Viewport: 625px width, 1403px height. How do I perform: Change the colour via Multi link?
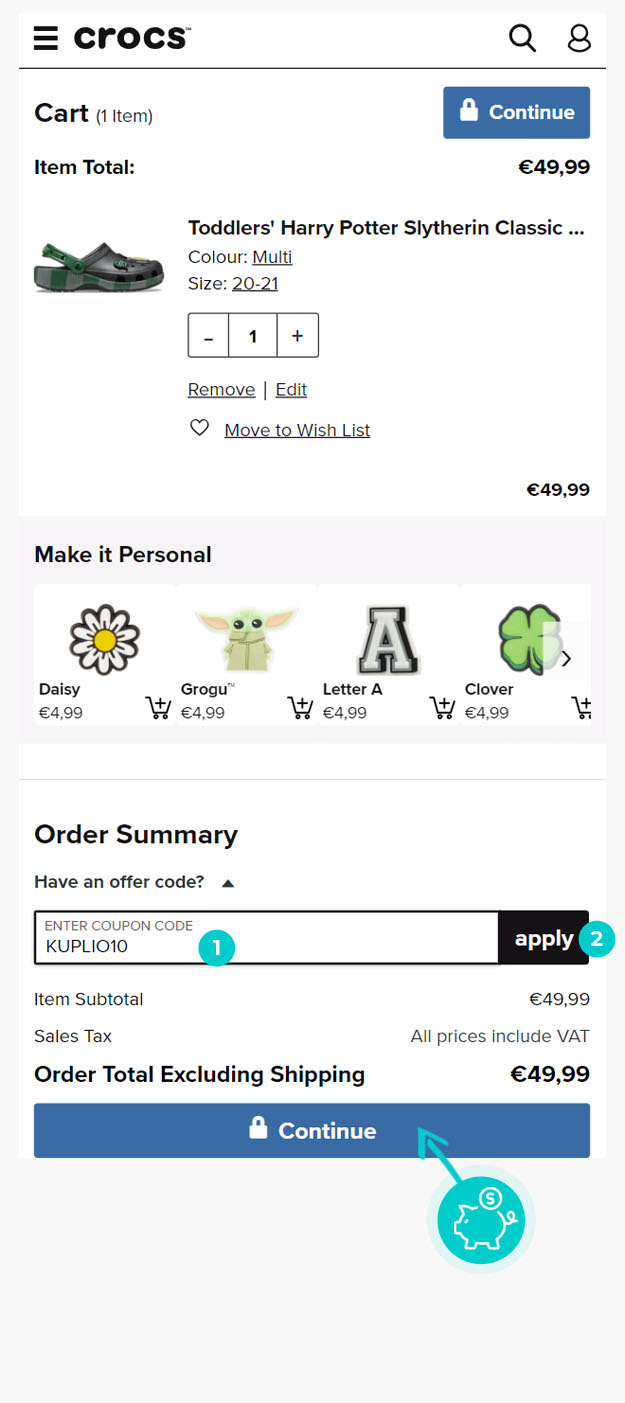[x=272, y=257]
